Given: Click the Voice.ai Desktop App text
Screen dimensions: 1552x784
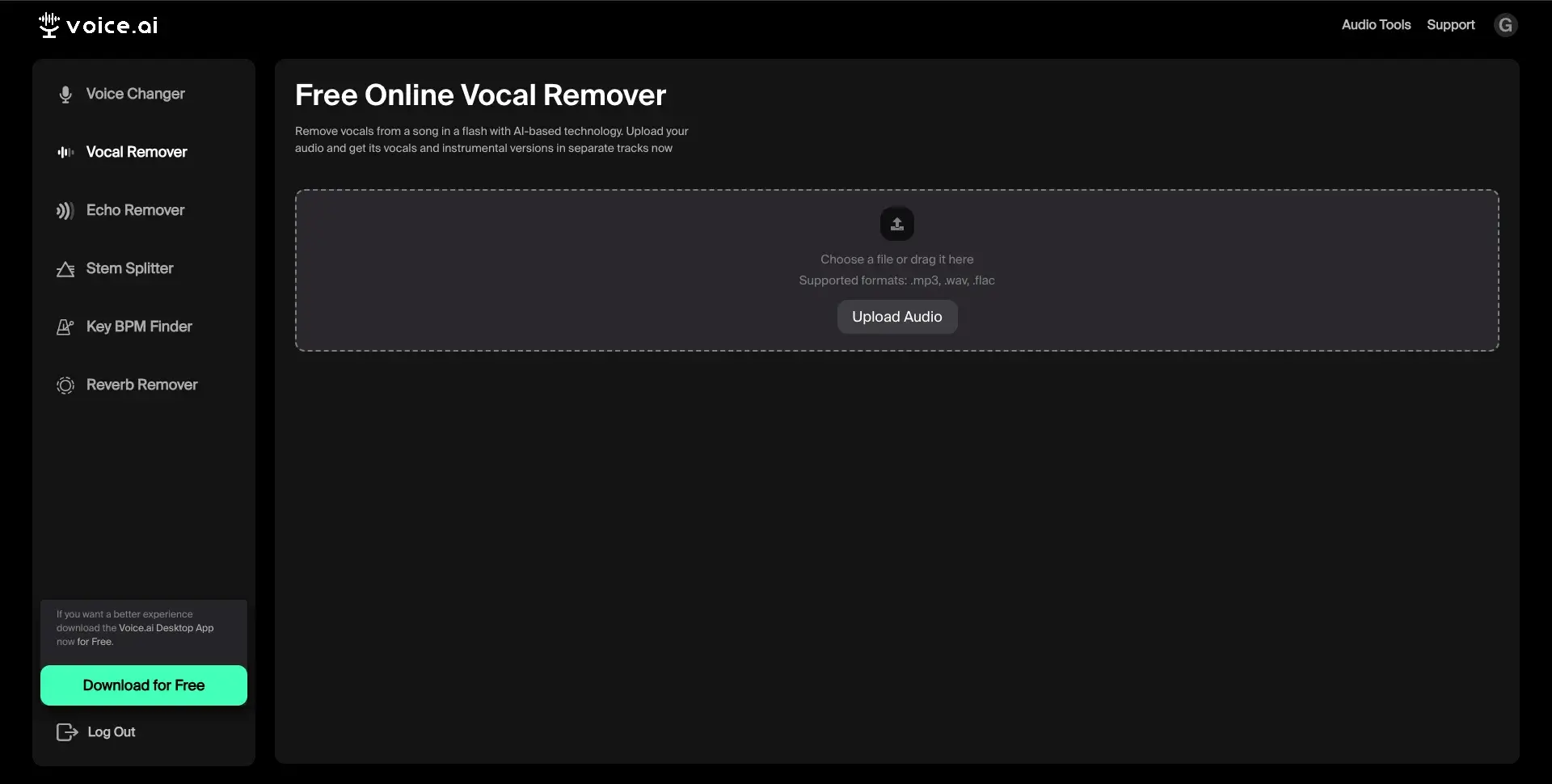Looking at the screenshot, I should click(167, 628).
